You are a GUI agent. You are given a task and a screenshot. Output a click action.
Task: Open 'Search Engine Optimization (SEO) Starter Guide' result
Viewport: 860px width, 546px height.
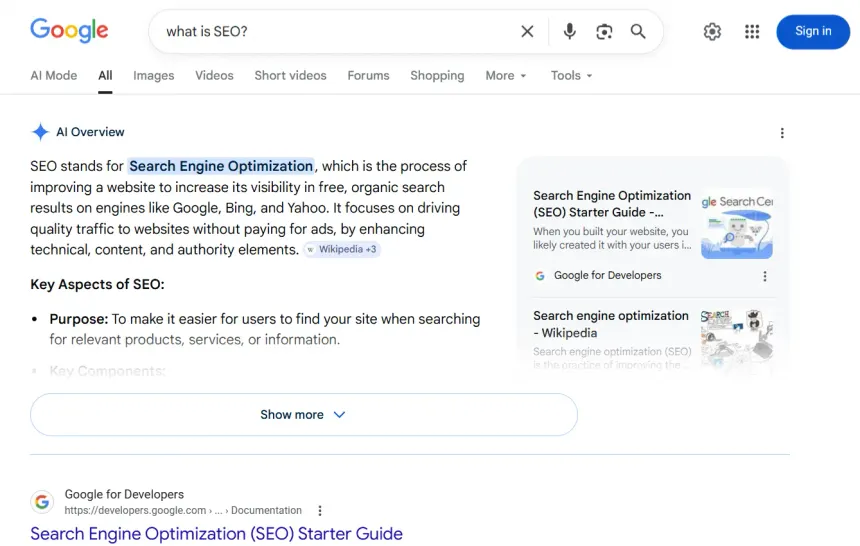[x=217, y=534]
